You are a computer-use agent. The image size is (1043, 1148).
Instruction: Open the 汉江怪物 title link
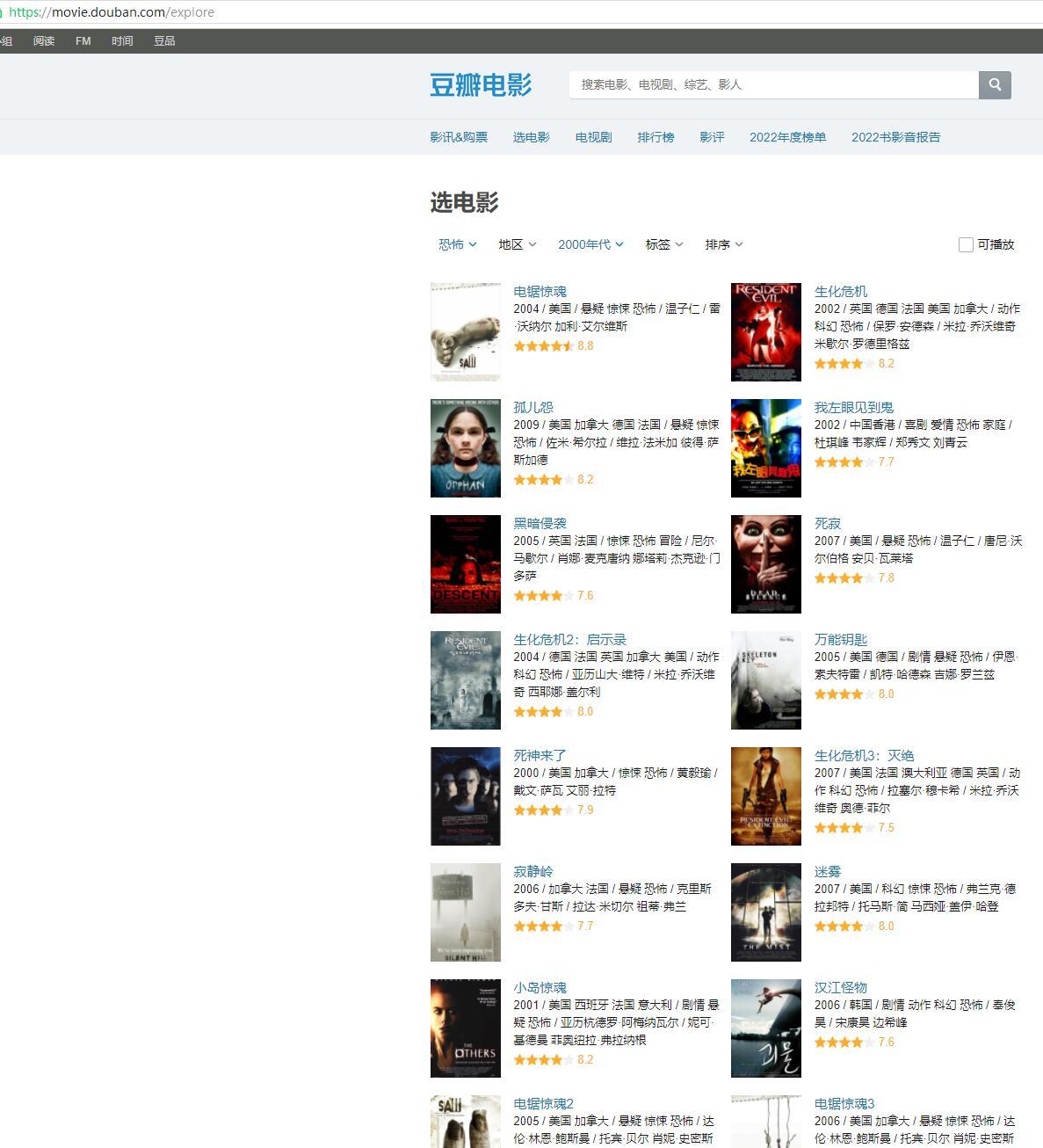841,987
